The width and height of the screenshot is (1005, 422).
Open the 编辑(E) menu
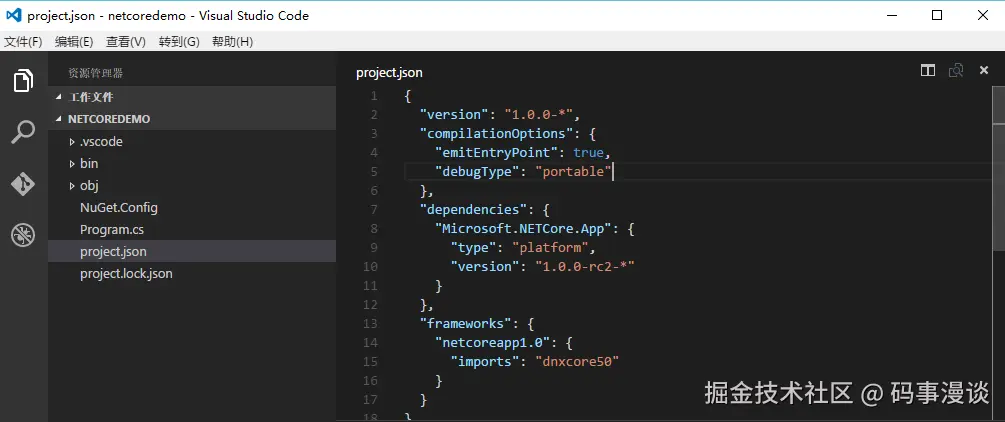click(x=74, y=42)
